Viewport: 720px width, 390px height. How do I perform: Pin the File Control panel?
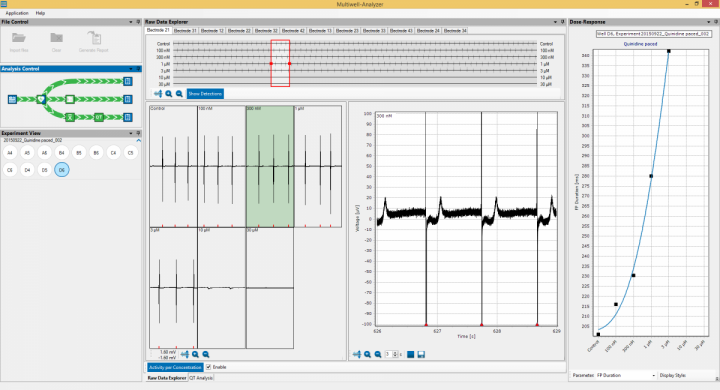[138, 22]
